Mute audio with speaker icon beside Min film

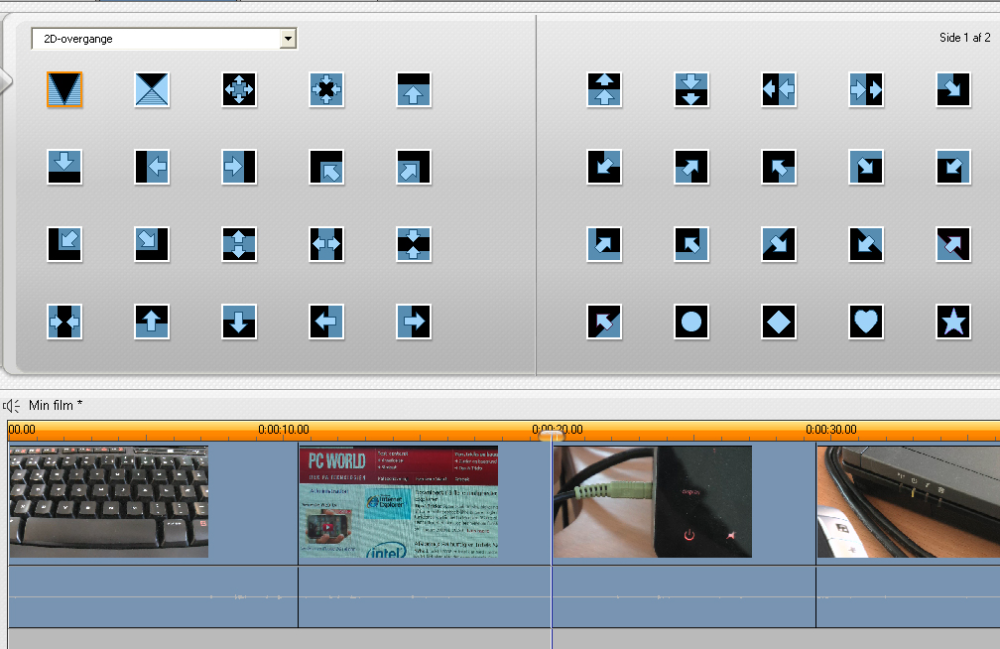coord(12,405)
